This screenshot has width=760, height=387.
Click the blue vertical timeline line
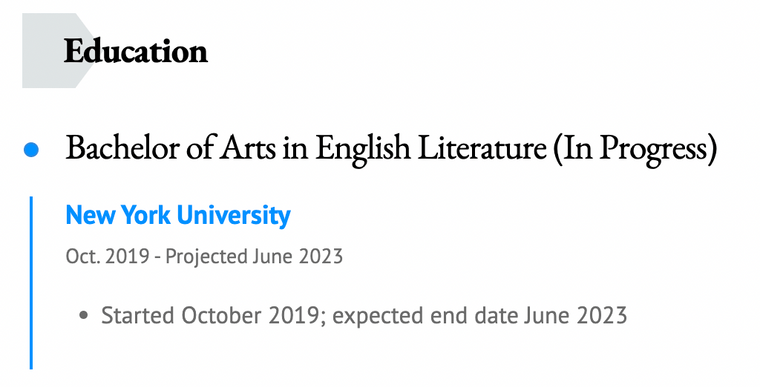tap(31, 283)
